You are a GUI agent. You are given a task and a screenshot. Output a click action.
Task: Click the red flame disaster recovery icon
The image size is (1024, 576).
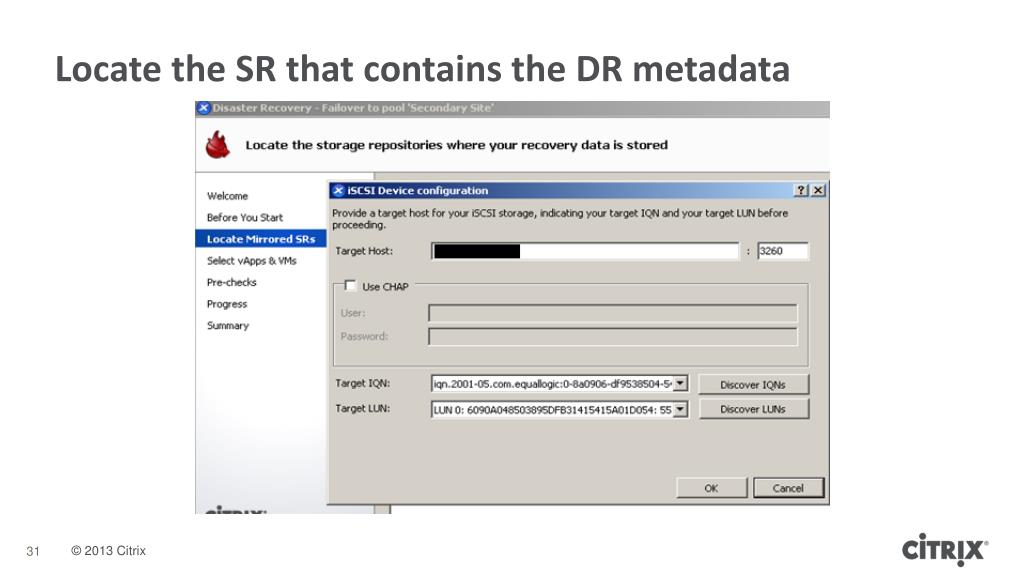click(x=218, y=145)
